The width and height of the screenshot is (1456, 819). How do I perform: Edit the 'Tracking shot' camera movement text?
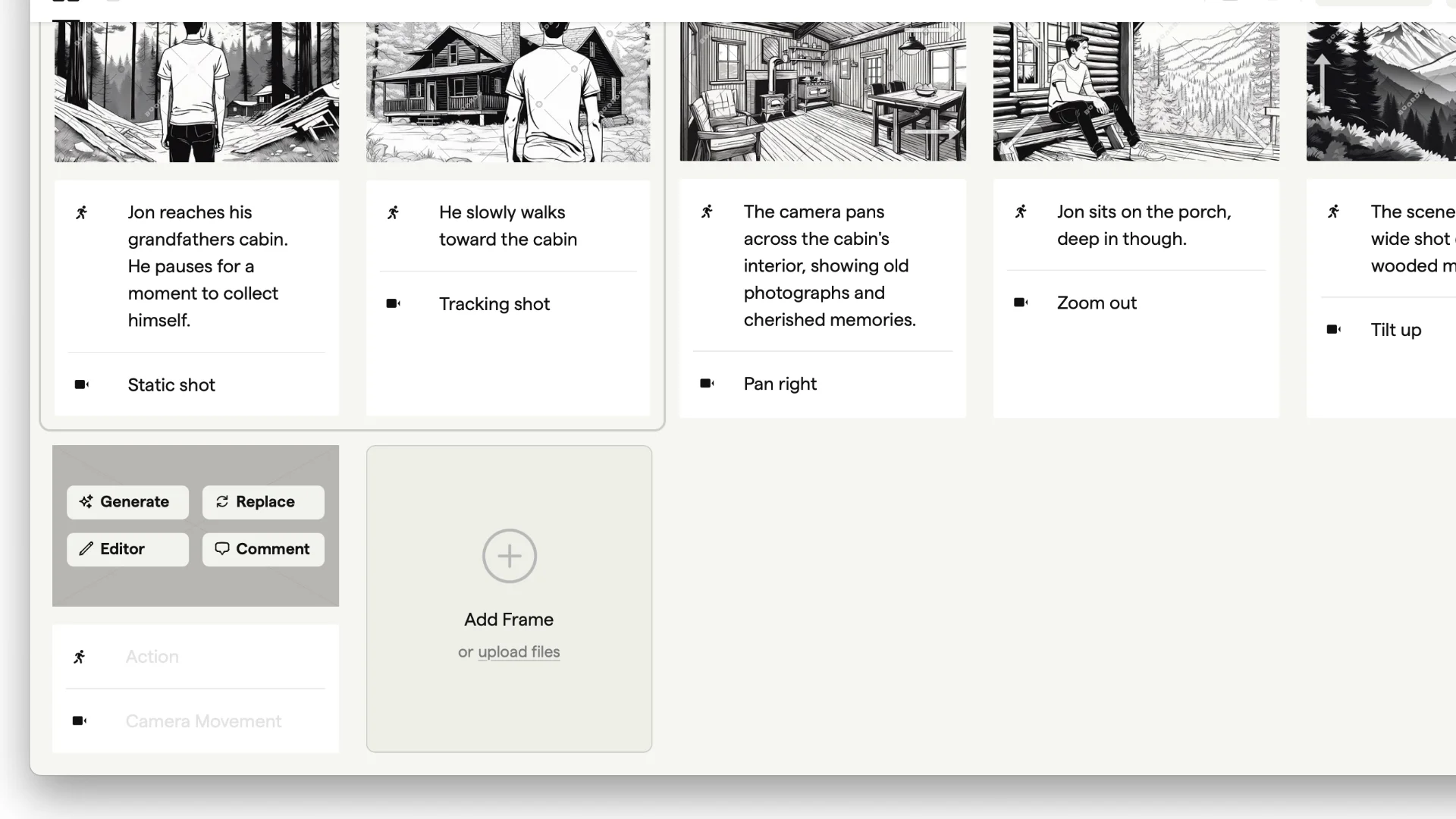(x=494, y=304)
